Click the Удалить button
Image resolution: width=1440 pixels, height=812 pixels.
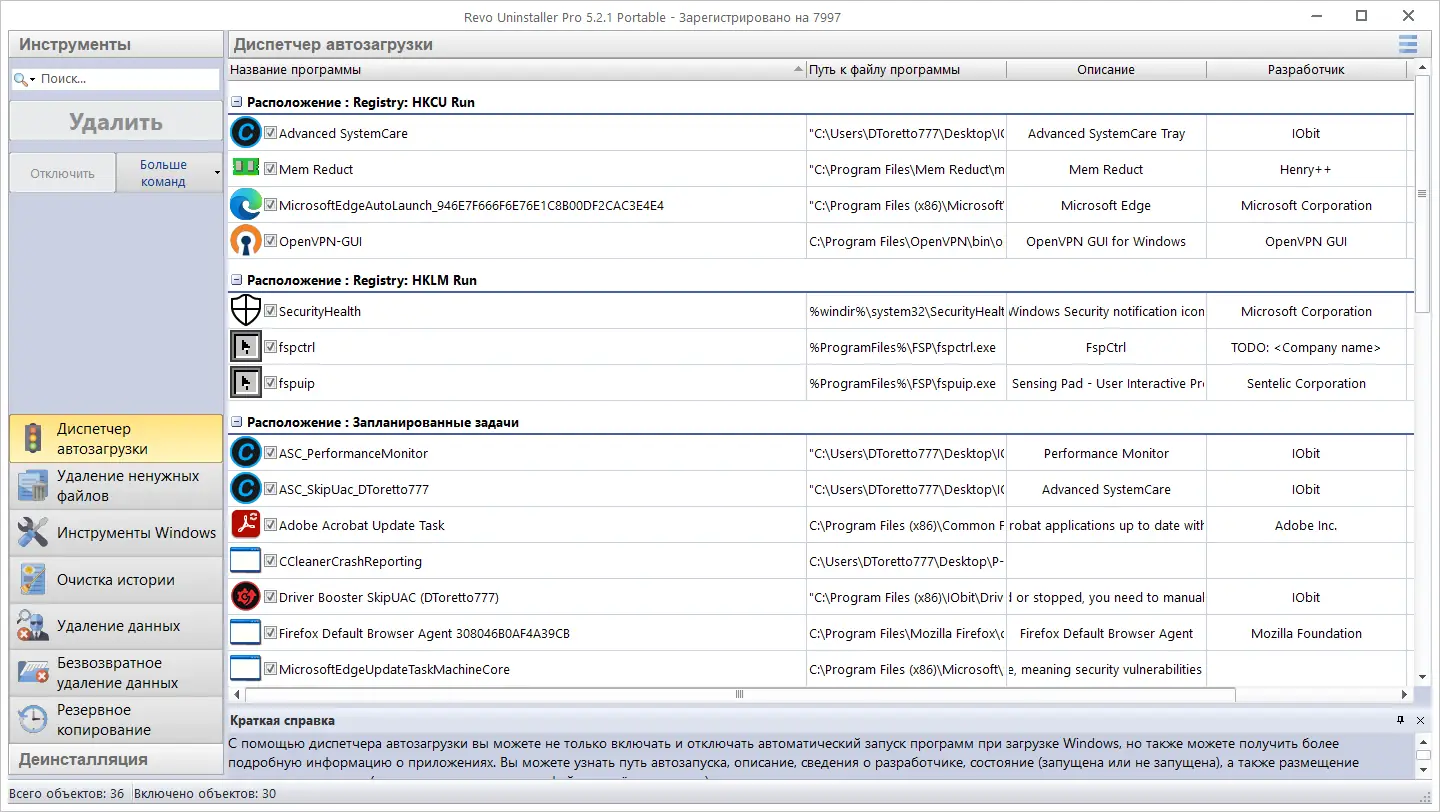point(116,122)
